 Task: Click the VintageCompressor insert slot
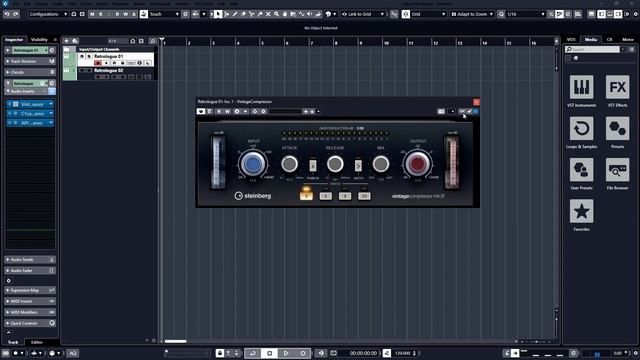(x=30, y=104)
